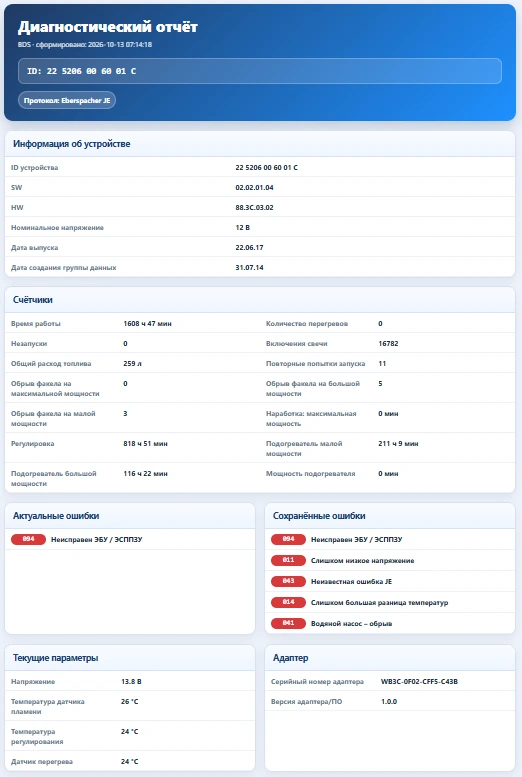Click the Наработка: максимальная мощность label
This screenshot has height=777, width=522.
pyautogui.click(x=311, y=418)
